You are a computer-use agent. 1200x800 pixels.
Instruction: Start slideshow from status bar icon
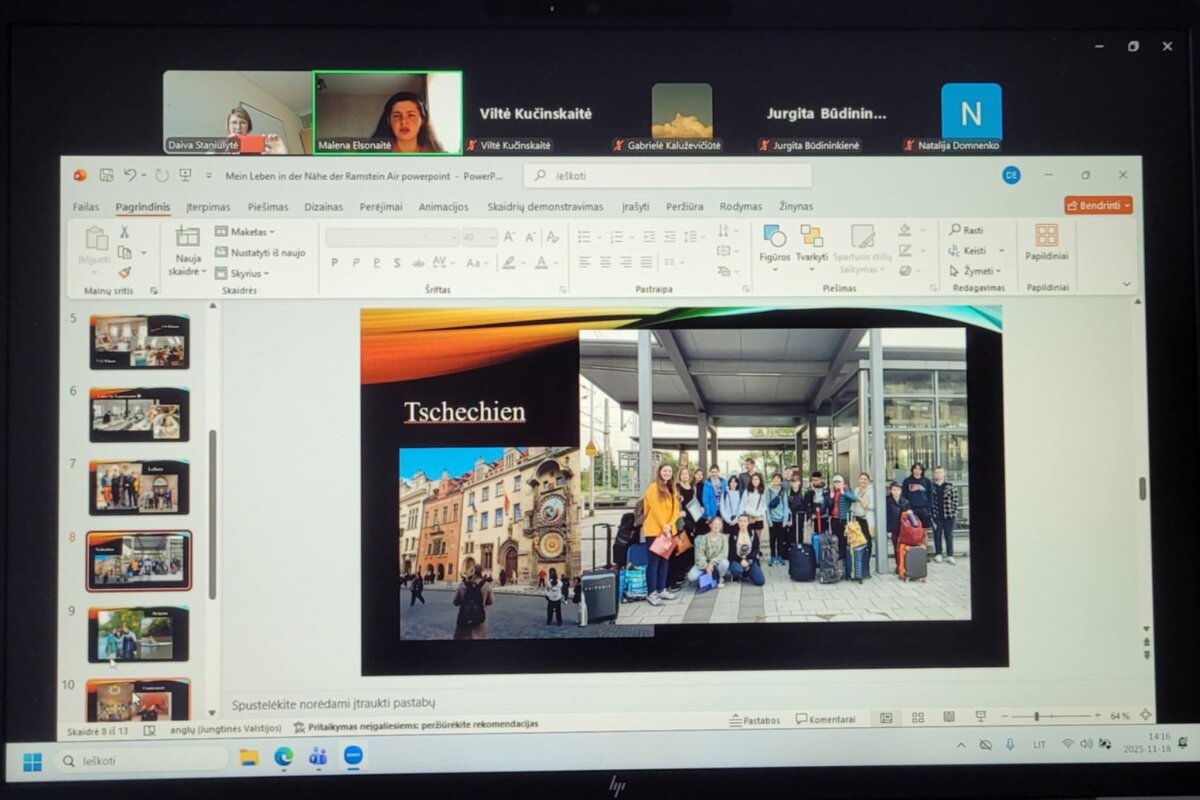point(980,717)
